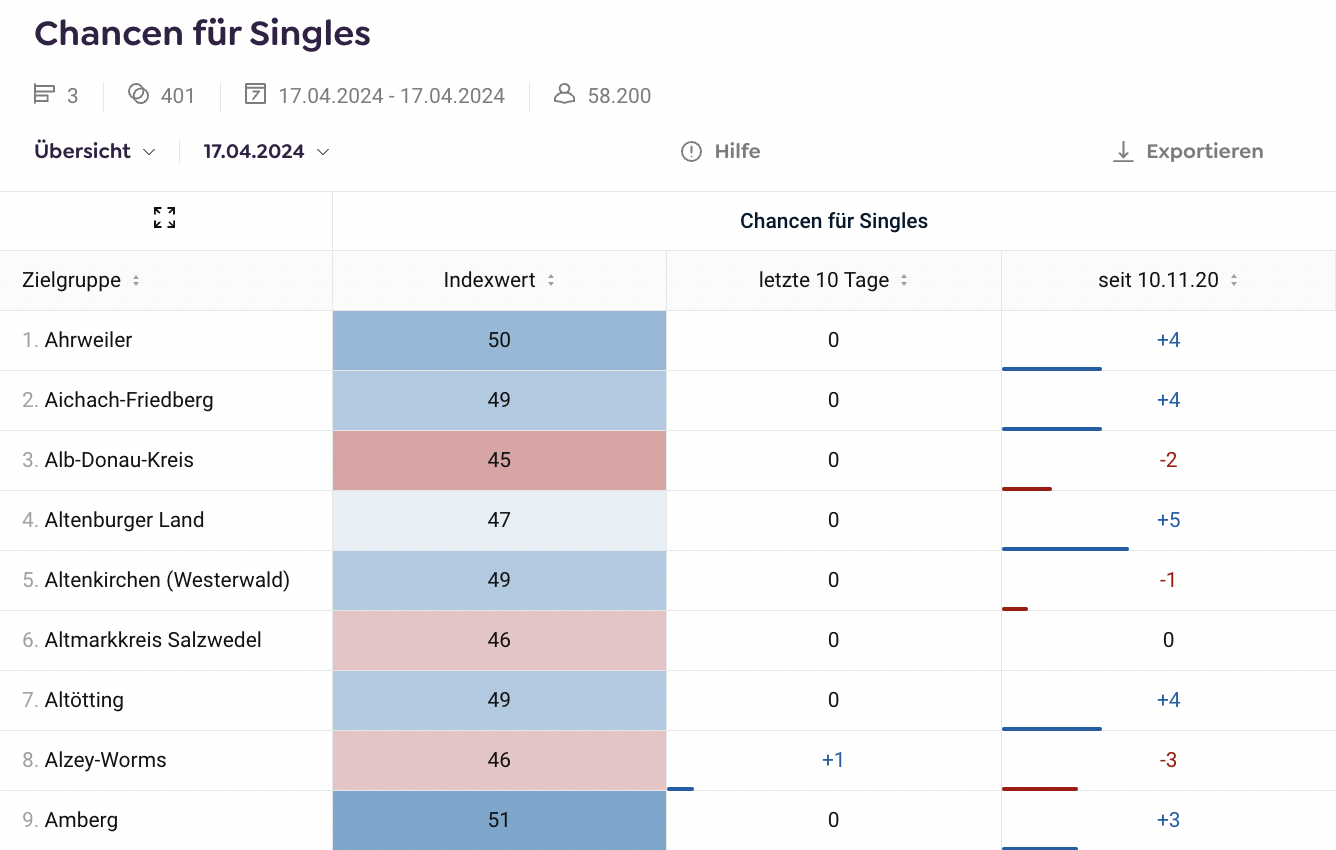Click the calendar date range icon

tap(255, 95)
